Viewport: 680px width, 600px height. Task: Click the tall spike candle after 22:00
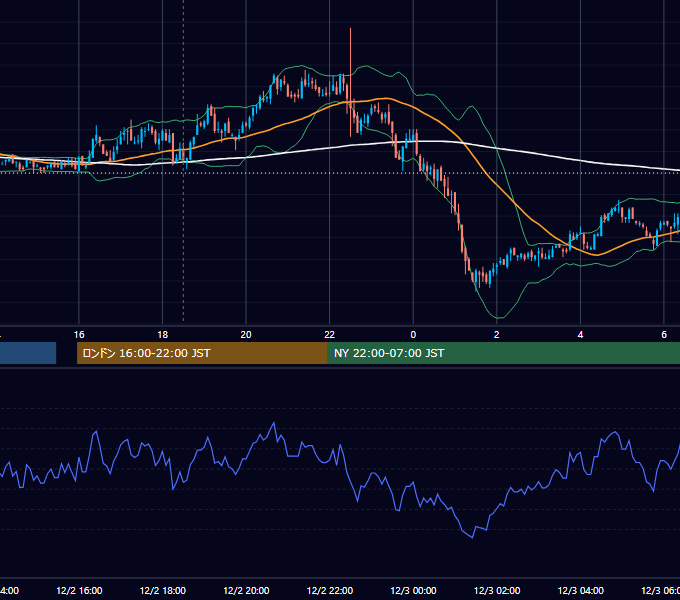350,82
